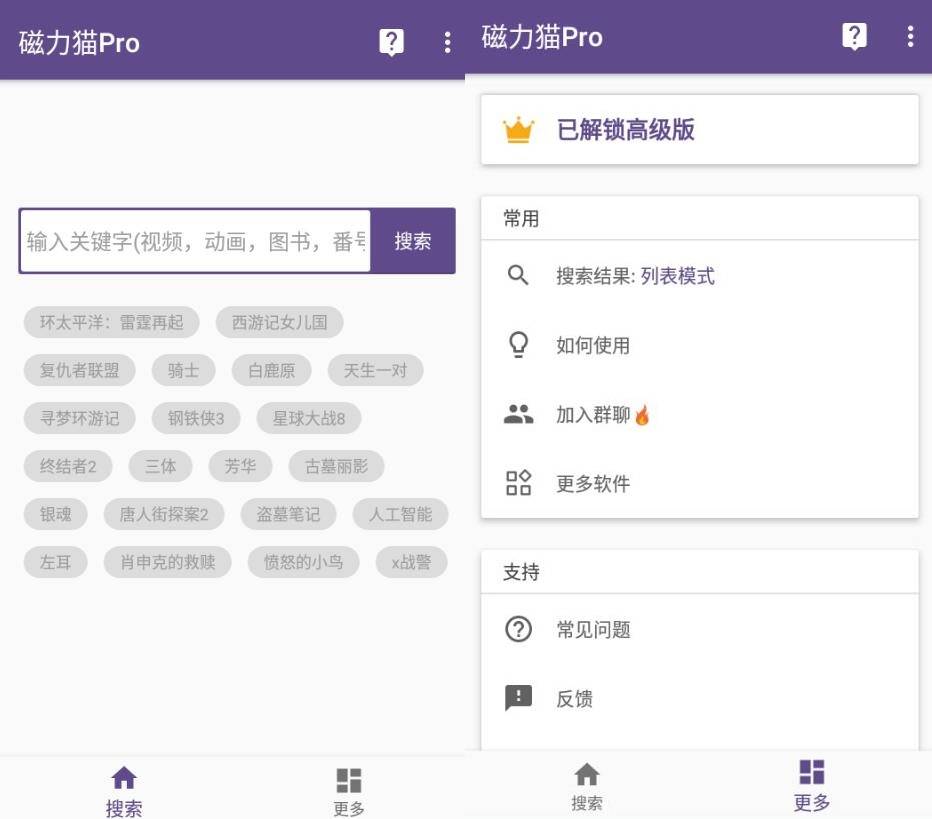Switch to the 更多 tab at the bottom
The image size is (932, 819).
809,785
